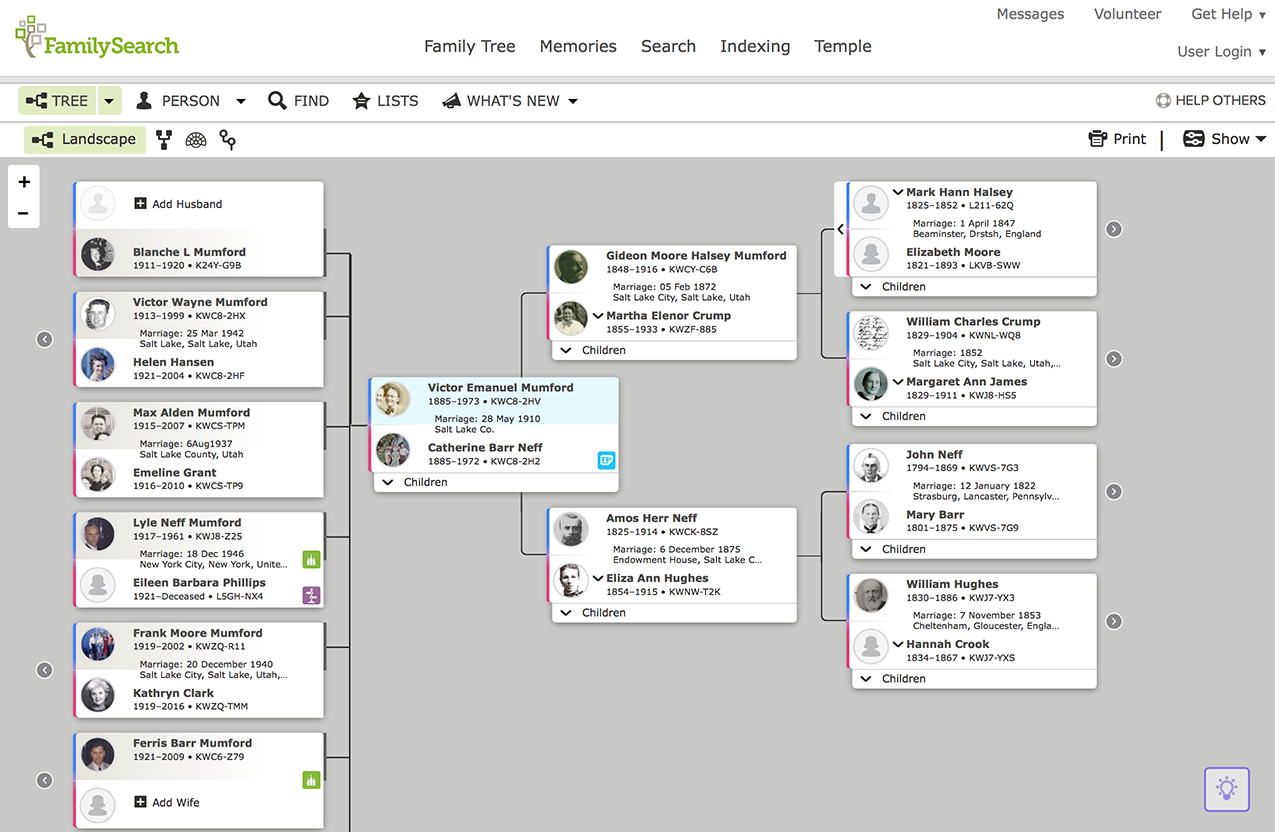
Task: Switch to the Portrait tree view
Action: click(164, 140)
